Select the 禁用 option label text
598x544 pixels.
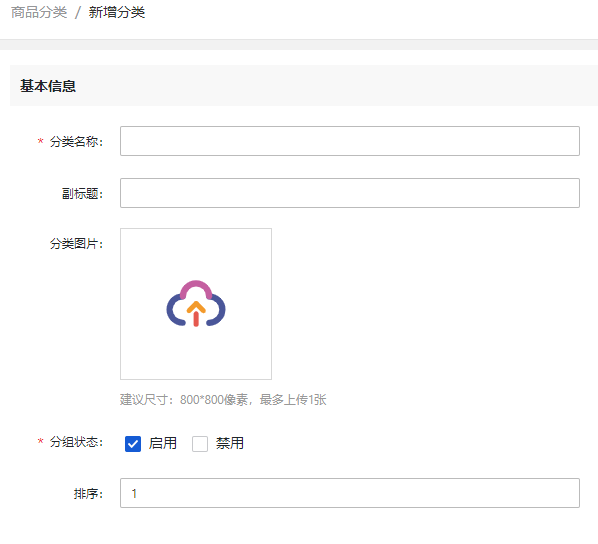(230, 443)
